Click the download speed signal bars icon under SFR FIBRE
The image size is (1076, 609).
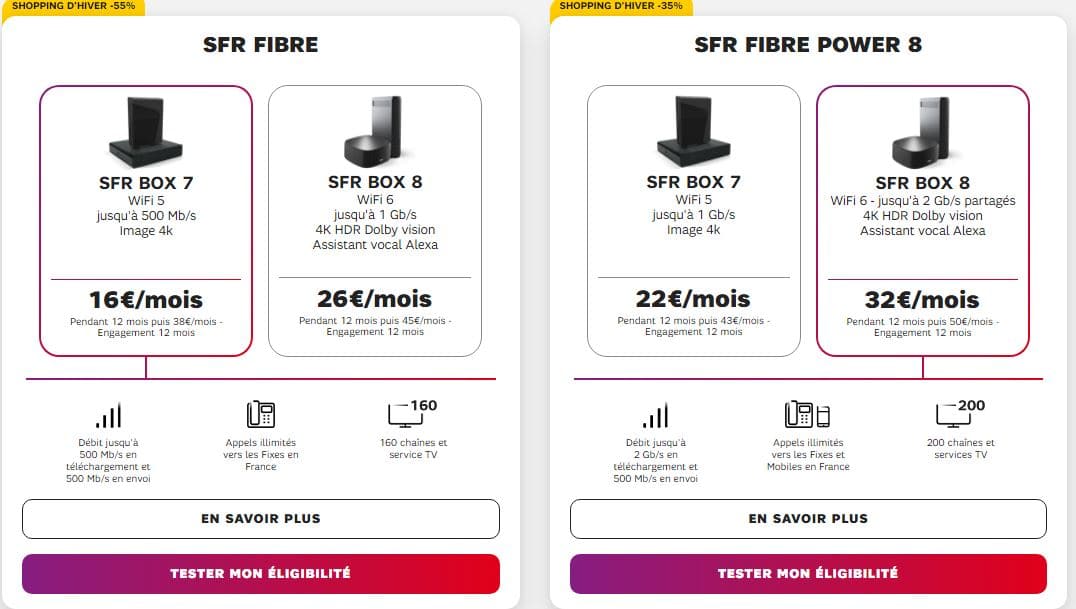click(107, 412)
